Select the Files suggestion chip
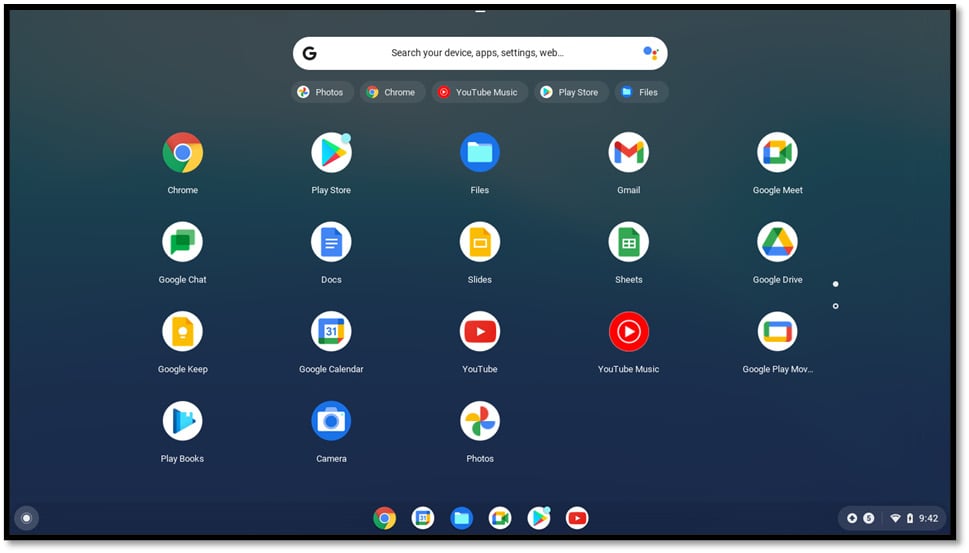This screenshot has width=969, height=553. [641, 92]
